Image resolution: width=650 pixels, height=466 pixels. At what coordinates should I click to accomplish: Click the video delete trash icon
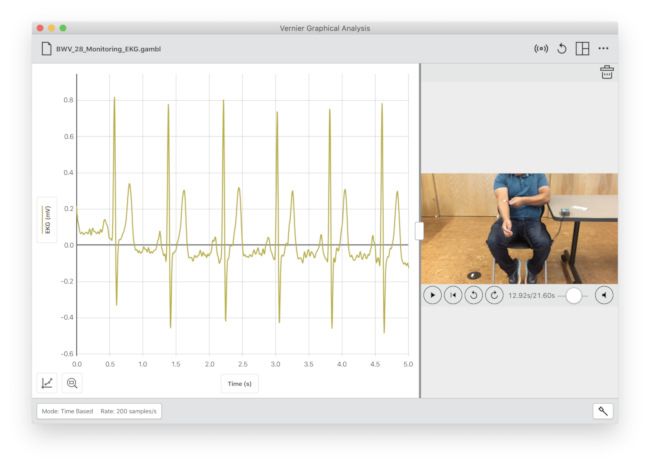coord(607,72)
